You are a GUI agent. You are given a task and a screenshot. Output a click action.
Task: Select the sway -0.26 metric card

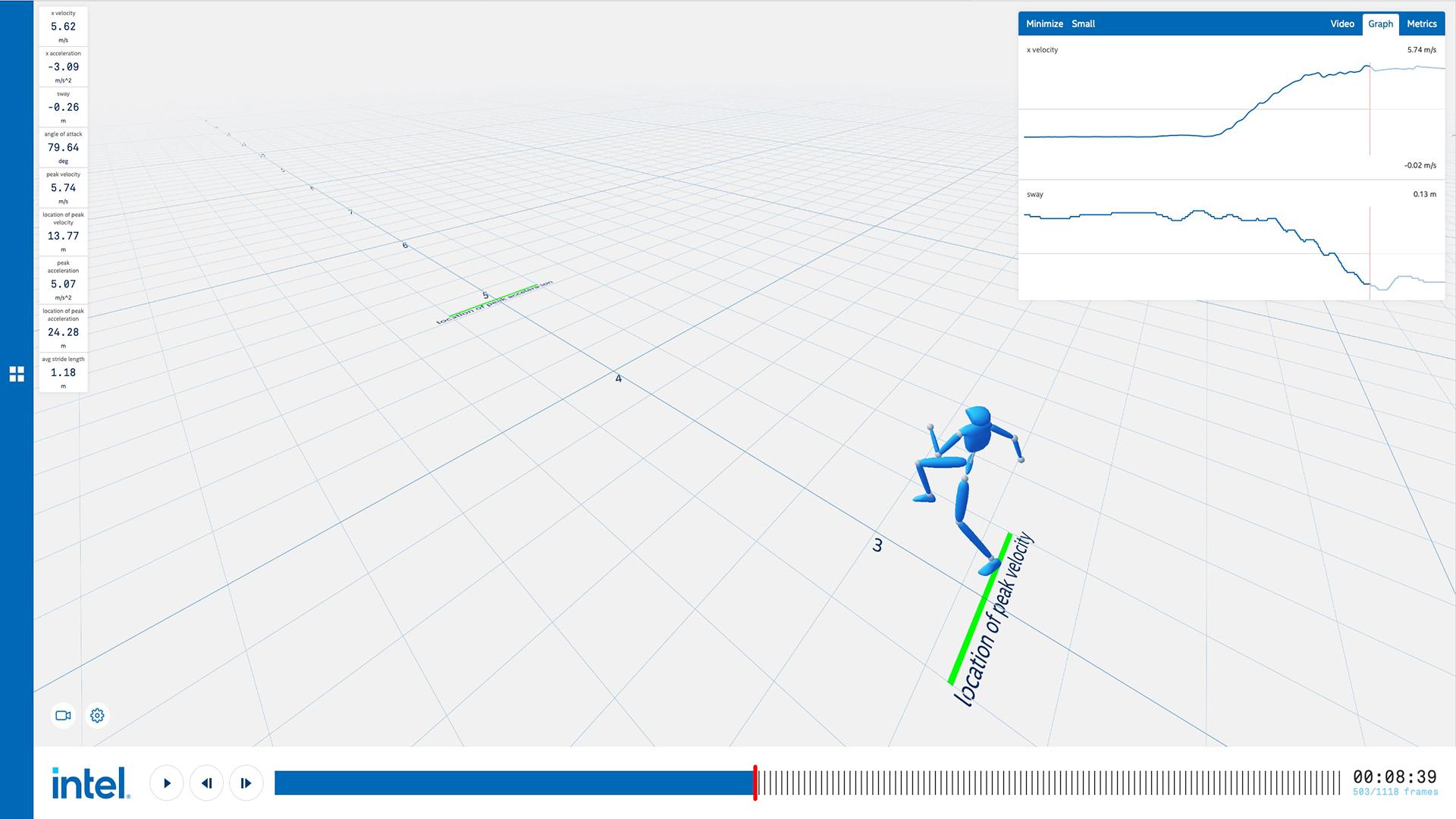63,107
